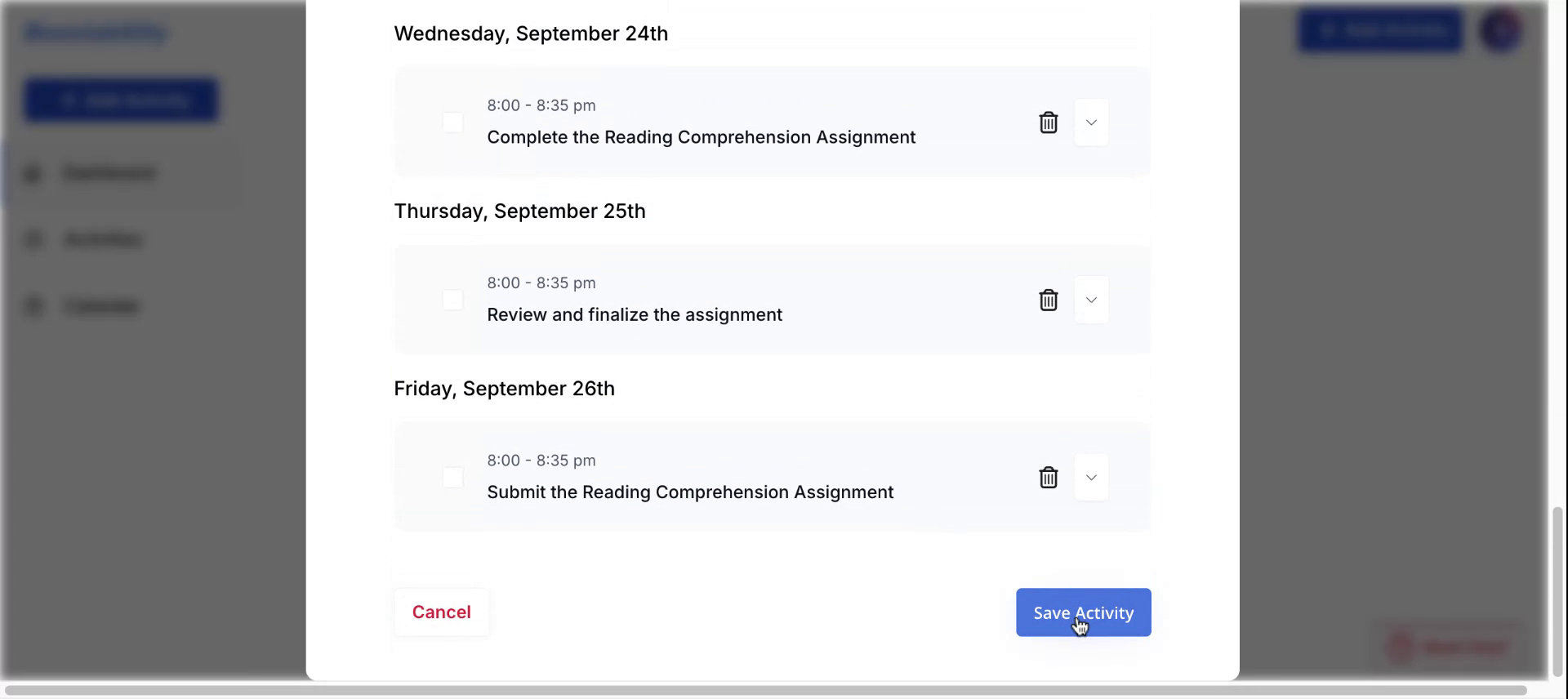Delete the Review and finalize task

[x=1048, y=300]
